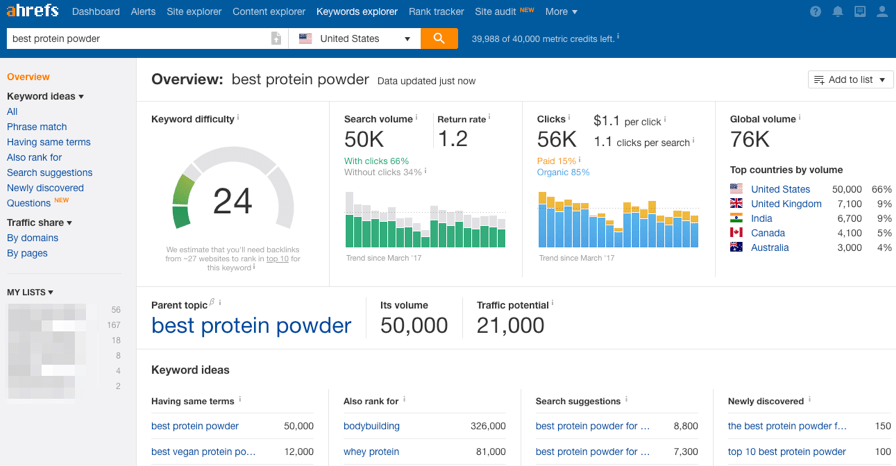Image resolution: width=896 pixels, height=466 pixels.
Task: Click the info icon next to Global volume
Action: click(799, 117)
